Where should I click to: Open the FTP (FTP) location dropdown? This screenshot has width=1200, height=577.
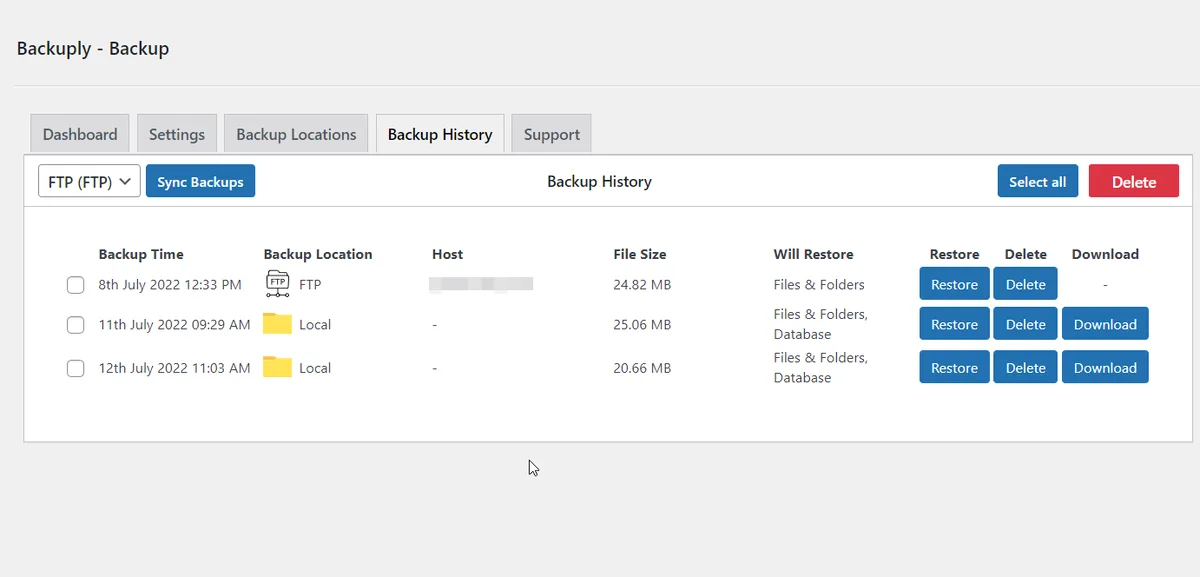click(89, 182)
